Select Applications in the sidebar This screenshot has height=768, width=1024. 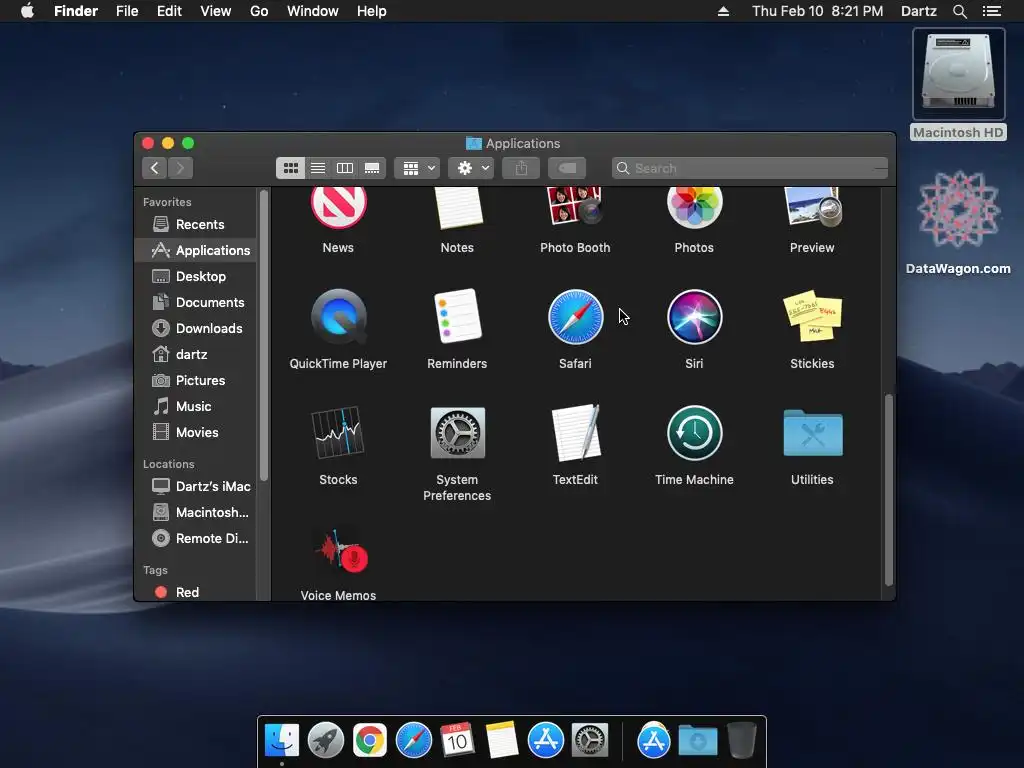(x=195, y=251)
